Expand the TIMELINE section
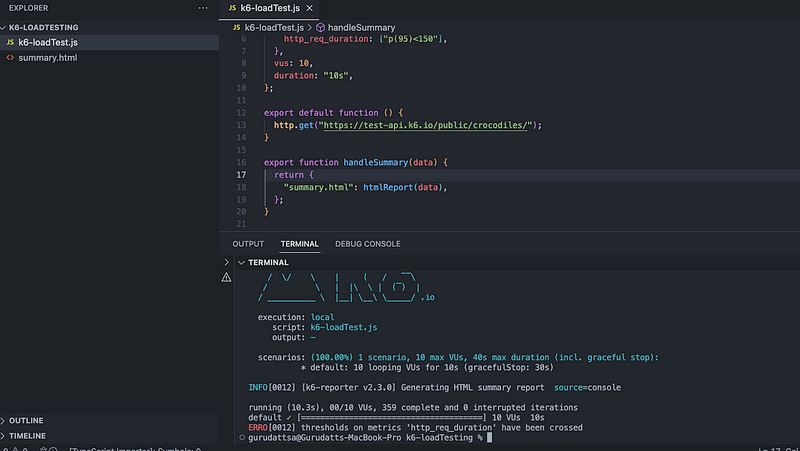The image size is (800, 451). [x=28, y=436]
